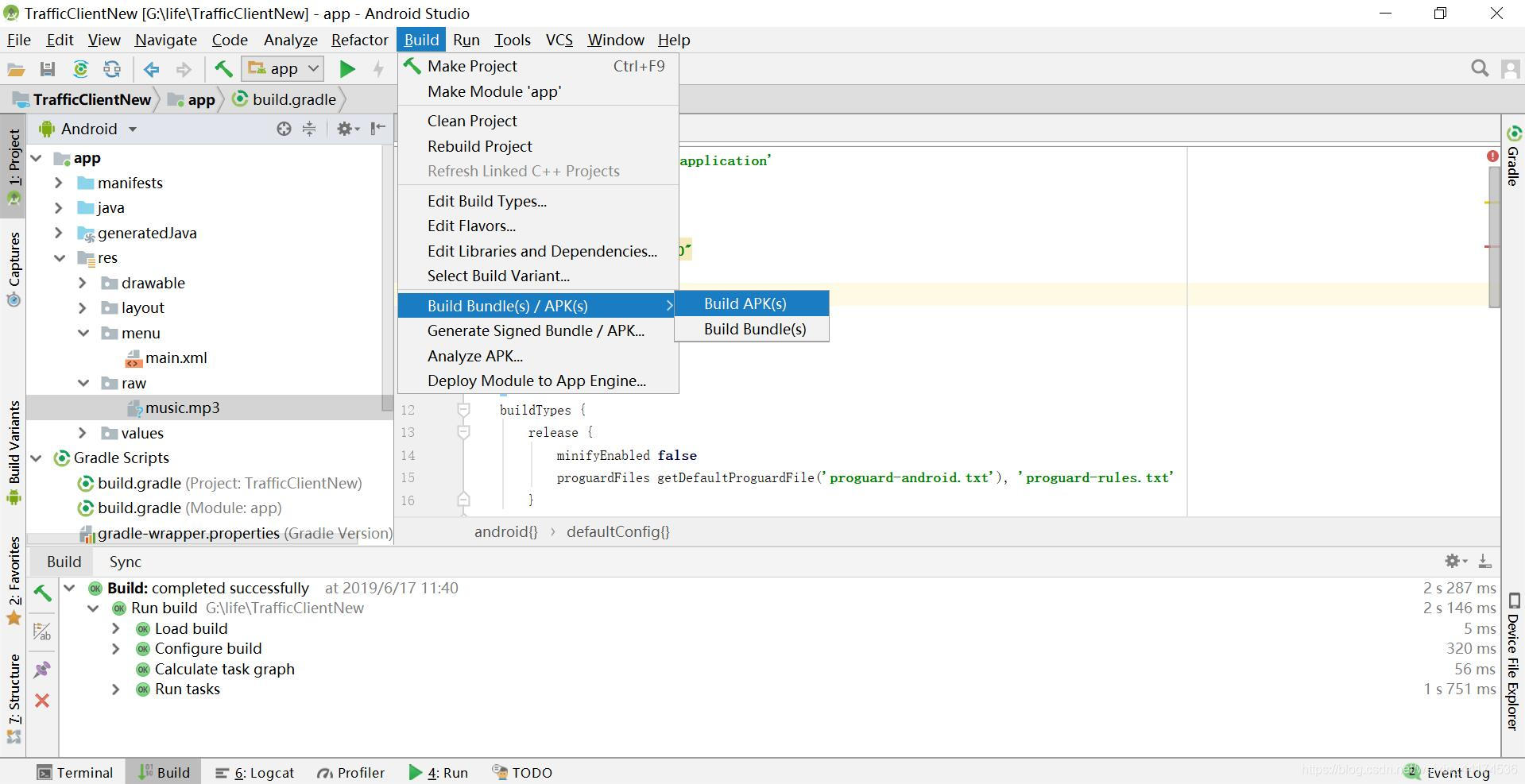Open the Terminal tool window
The width and height of the screenshot is (1525, 784).
coord(75,773)
